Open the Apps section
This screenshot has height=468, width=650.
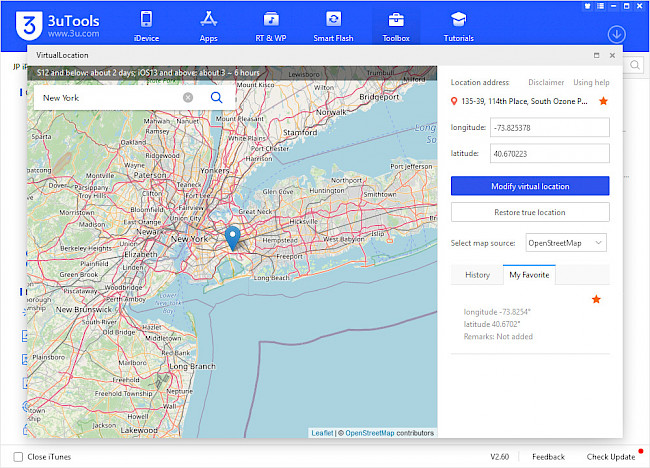coord(209,27)
